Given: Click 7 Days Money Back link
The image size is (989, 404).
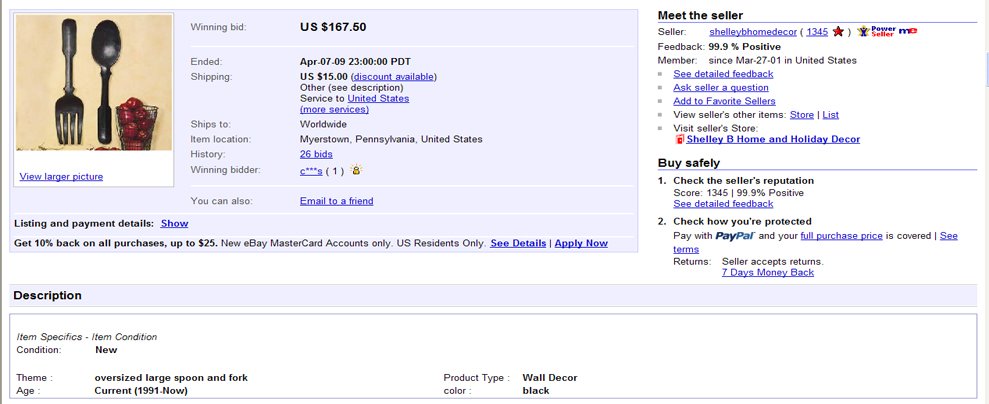Looking at the screenshot, I should point(768,273).
